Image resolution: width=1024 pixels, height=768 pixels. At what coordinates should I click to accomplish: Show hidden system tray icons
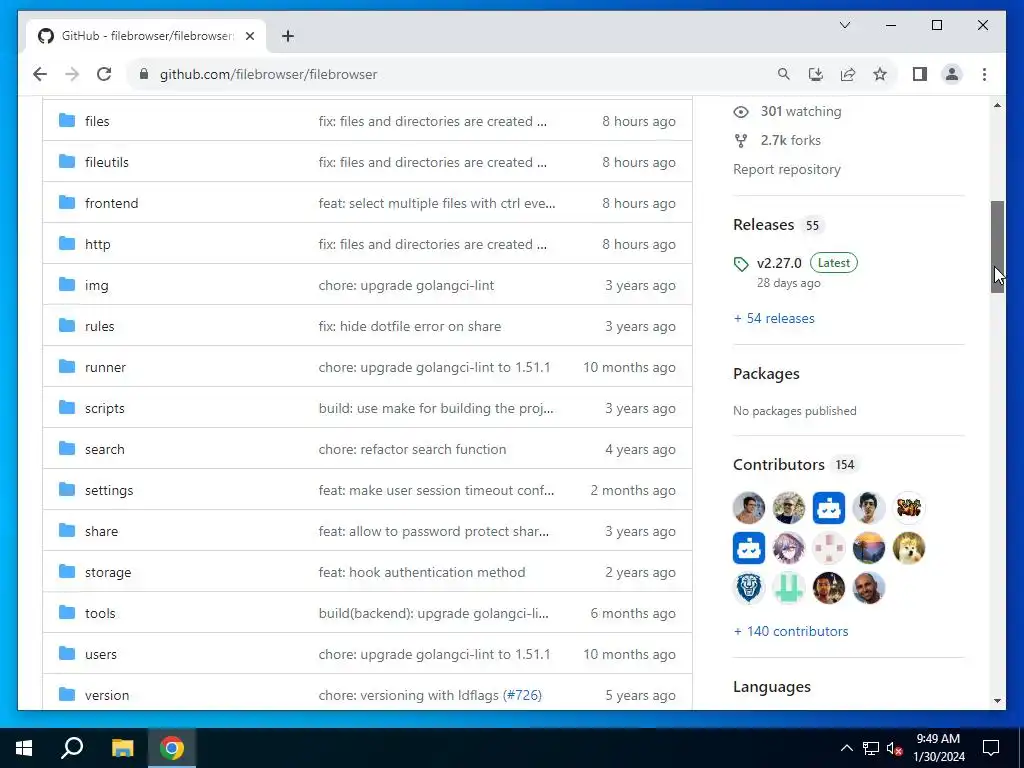point(846,748)
